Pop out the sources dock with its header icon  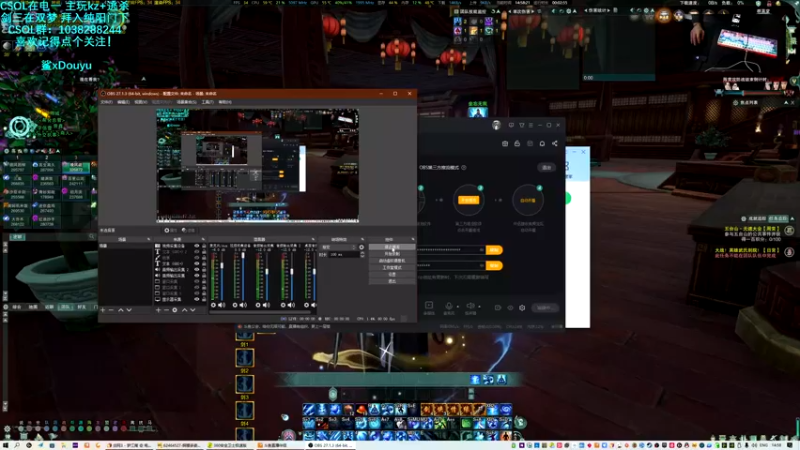(x=203, y=239)
